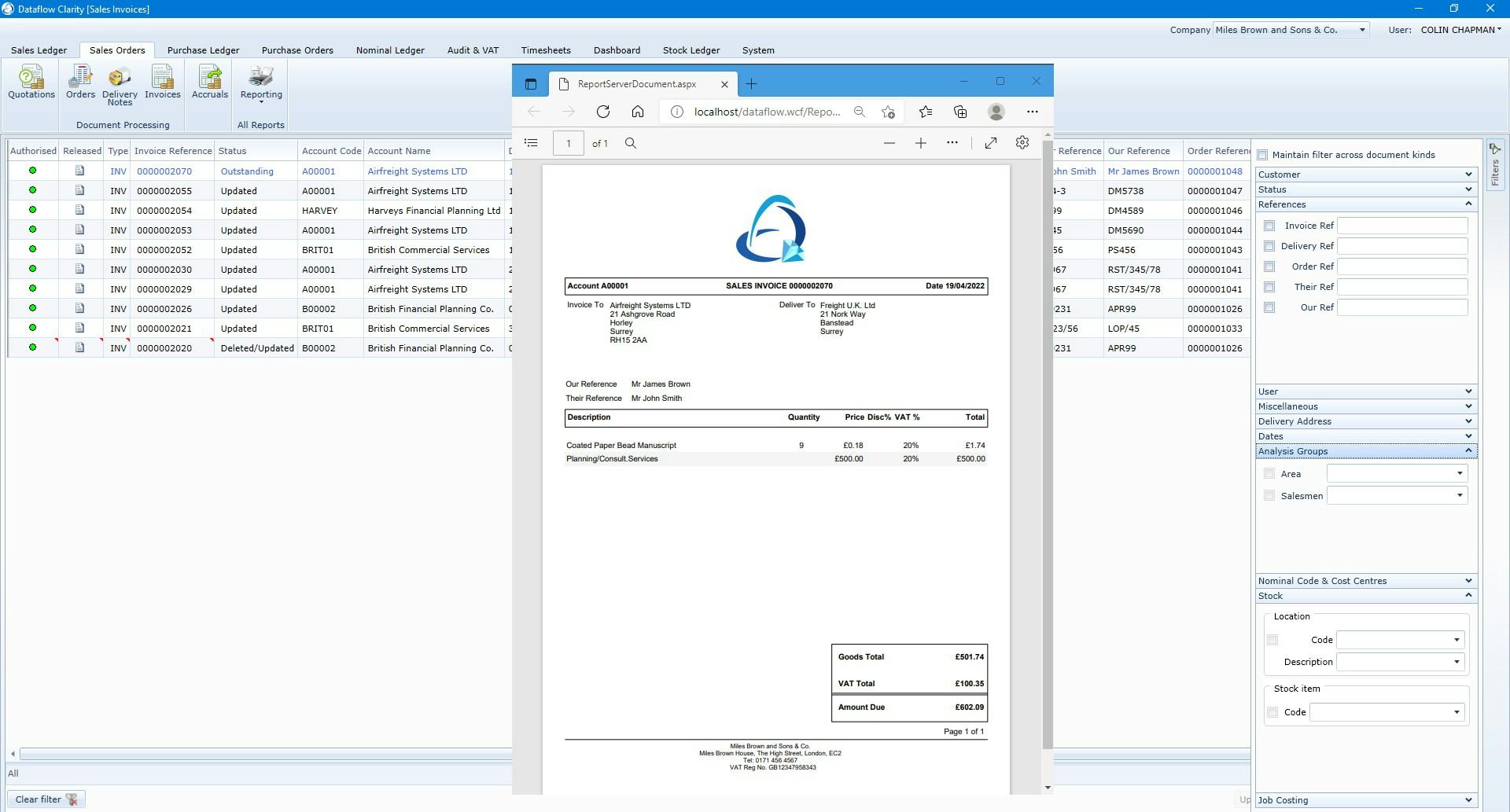1510x812 pixels.
Task: Click the address bar zoom icon
Action: click(x=860, y=112)
